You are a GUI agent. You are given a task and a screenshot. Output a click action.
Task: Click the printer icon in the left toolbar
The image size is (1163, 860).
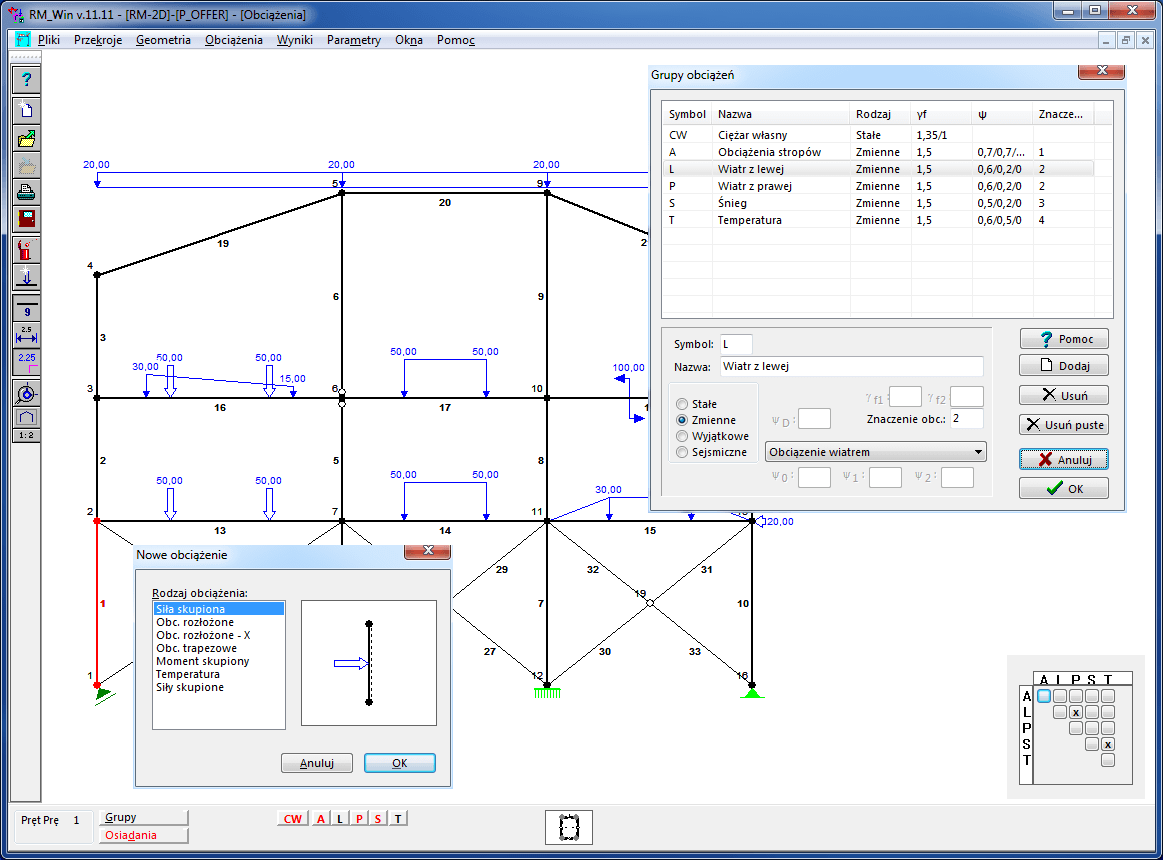(x=27, y=192)
